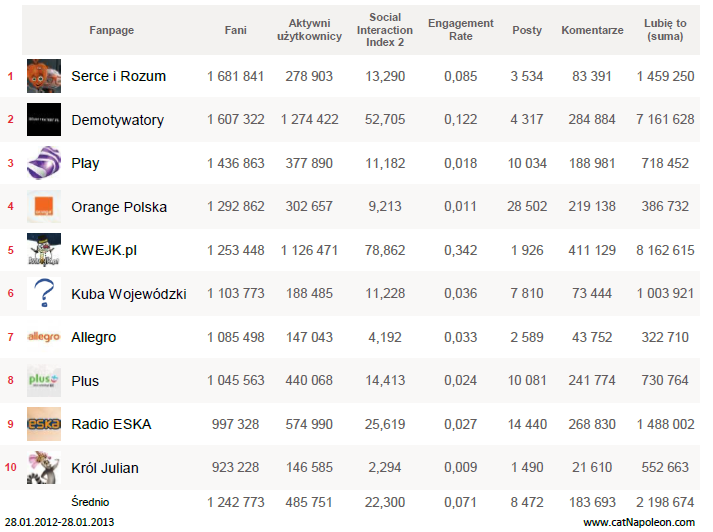
Task: Click the Demotywatory fanpage logo
Action: [x=44, y=119]
